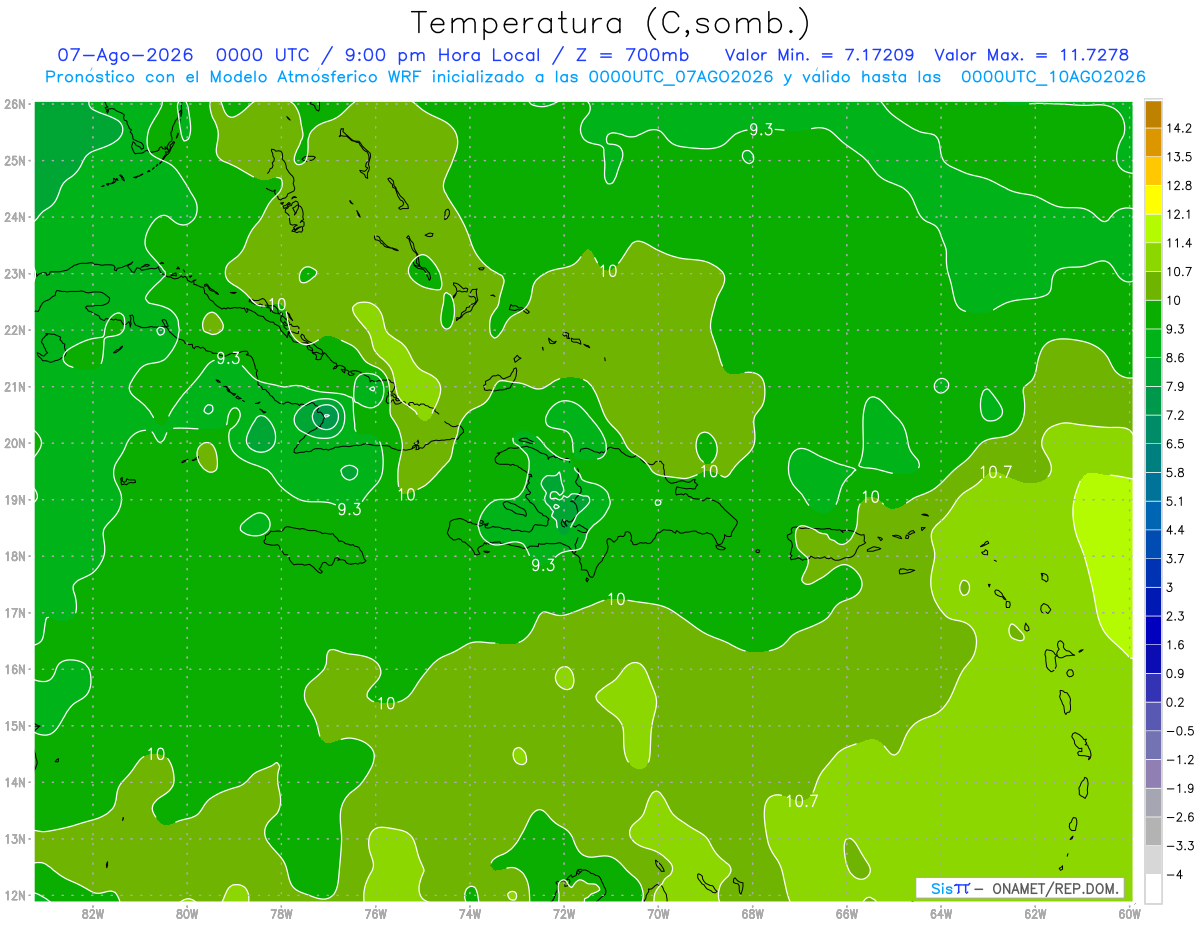Click the Sisπ logo text

click(x=950, y=888)
